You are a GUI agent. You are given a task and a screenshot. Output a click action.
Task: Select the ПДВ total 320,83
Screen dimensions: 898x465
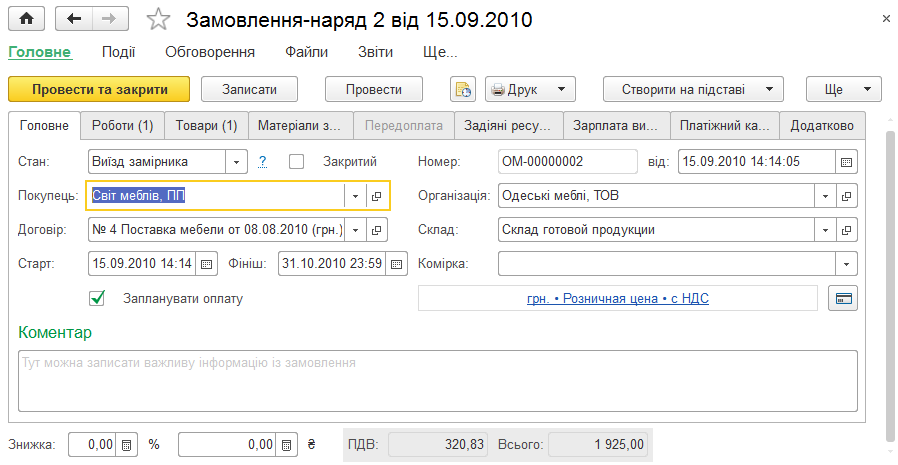coord(438,444)
